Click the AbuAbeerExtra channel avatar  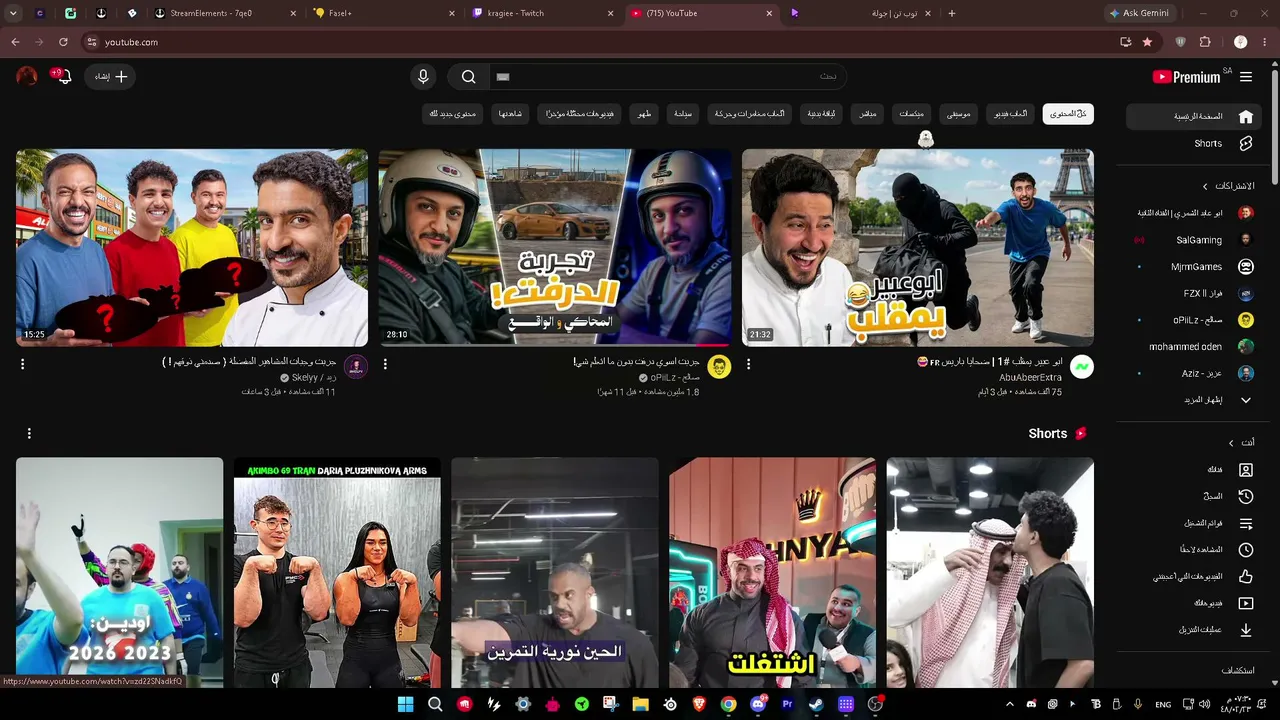coord(1081,367)
